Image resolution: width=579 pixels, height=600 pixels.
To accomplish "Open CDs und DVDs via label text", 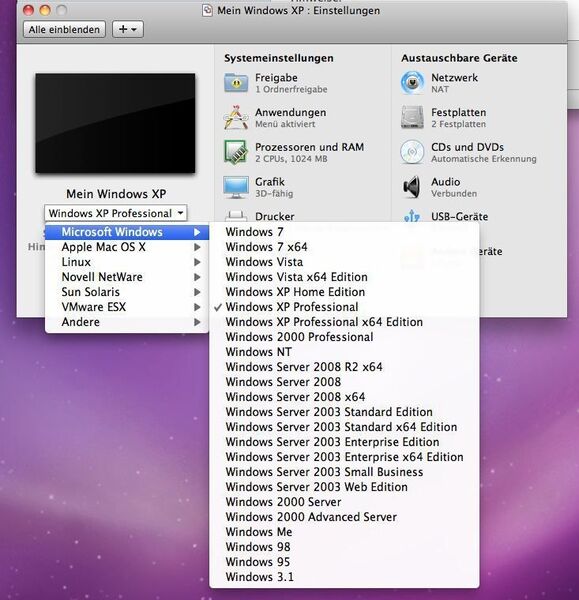I will [x=467, y=147].
